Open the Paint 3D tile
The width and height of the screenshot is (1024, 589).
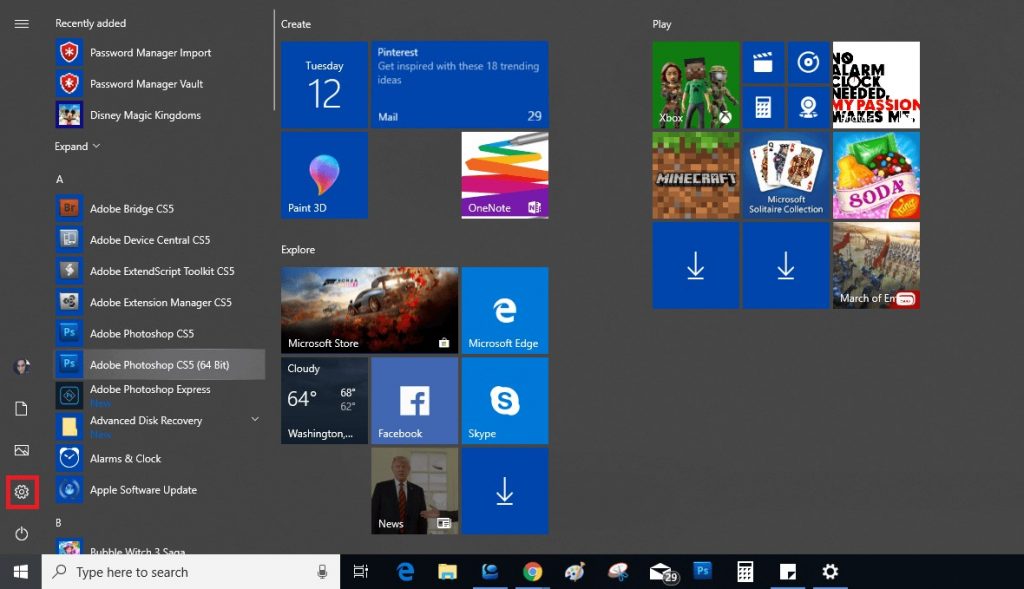coord(325,175)
